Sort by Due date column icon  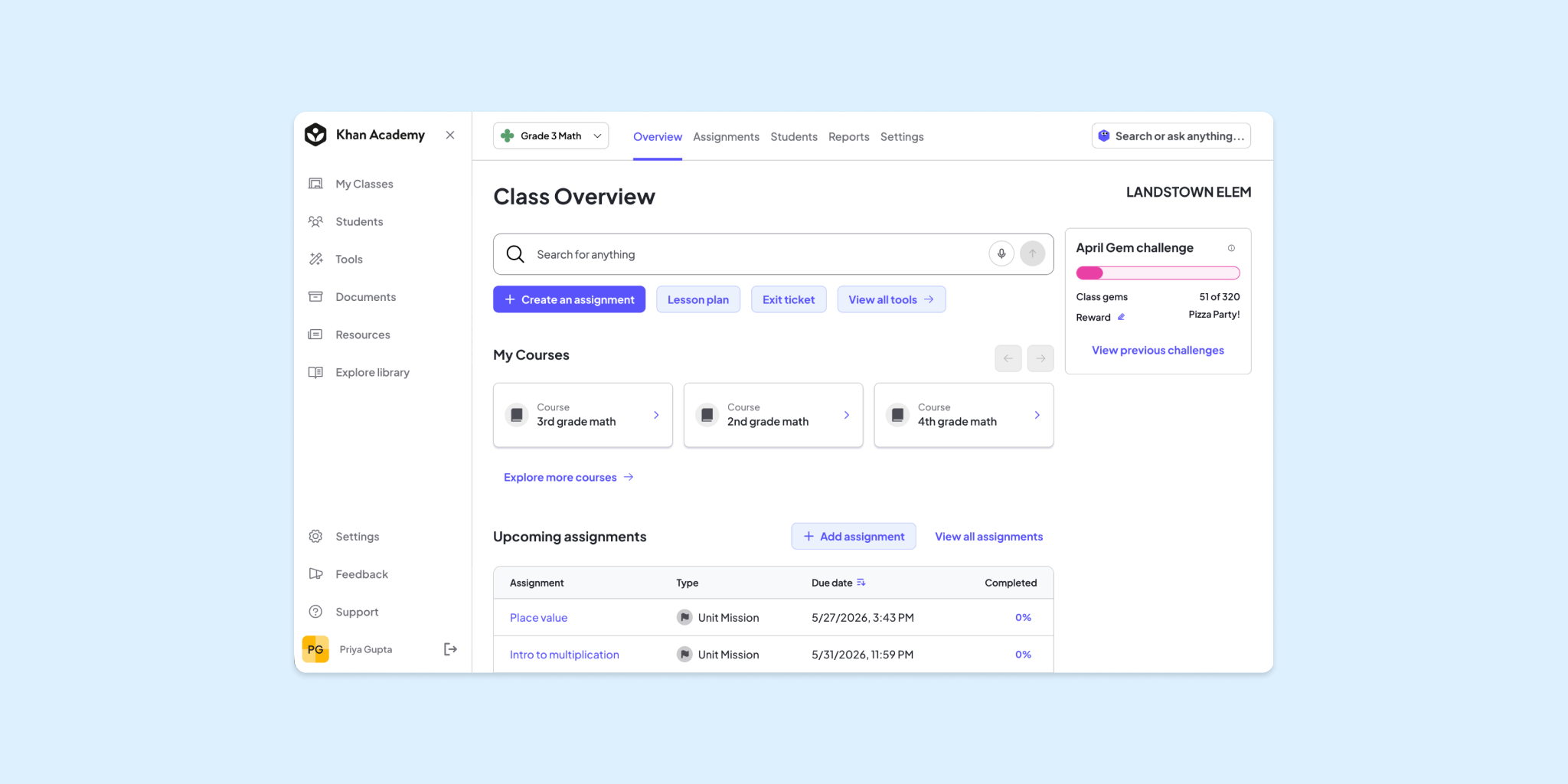click(x=861, y=583)
